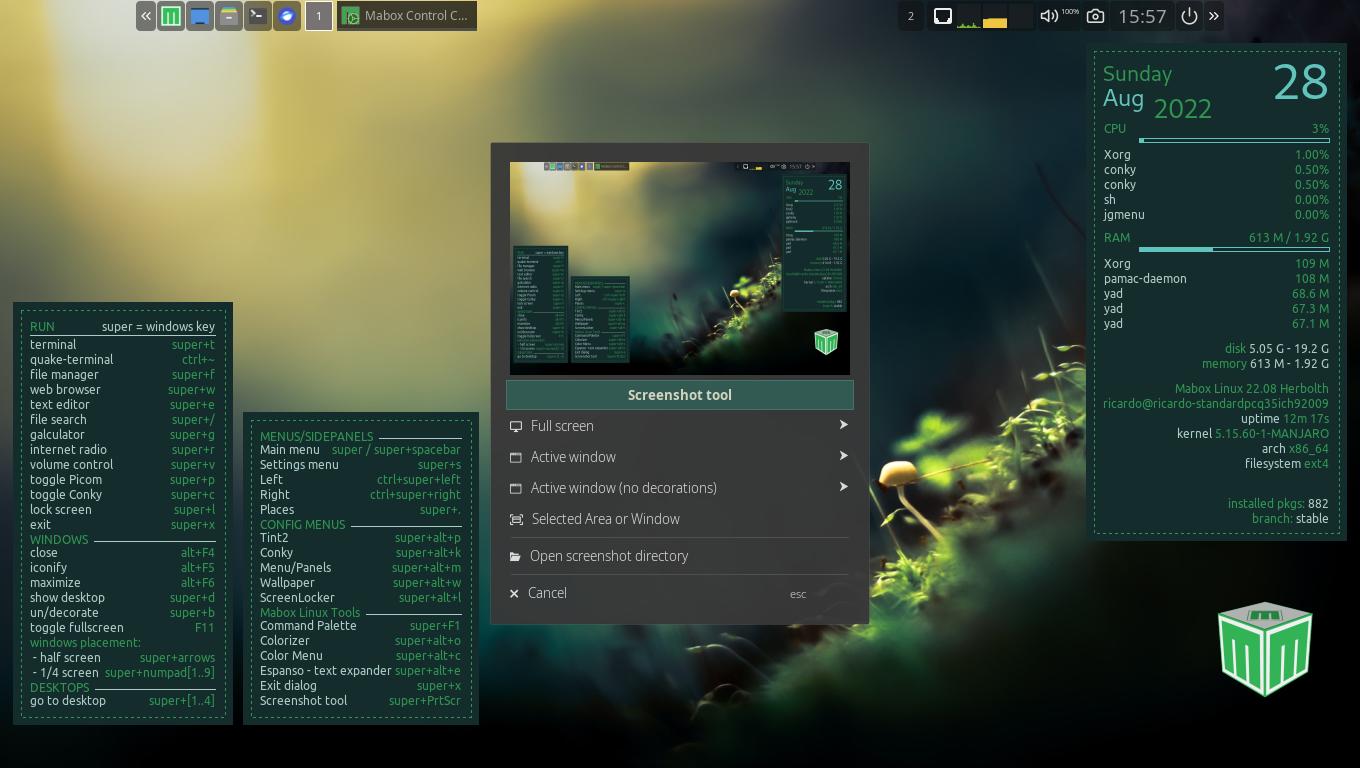The width and height of the screenshot is (1360, 768).
Task: Click the 'installed pkgs: 882' line
Action: pyautogui.click(x=1278, y=503)
